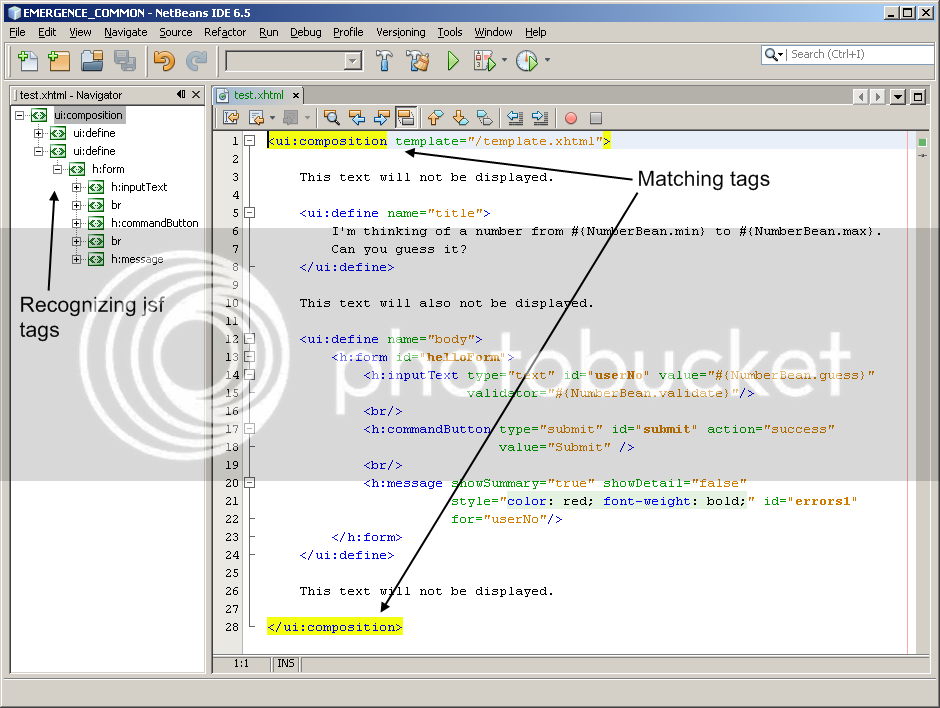Collapse code fold at line 12
This screenshot has height=708, width=940.
click(250, 339)
